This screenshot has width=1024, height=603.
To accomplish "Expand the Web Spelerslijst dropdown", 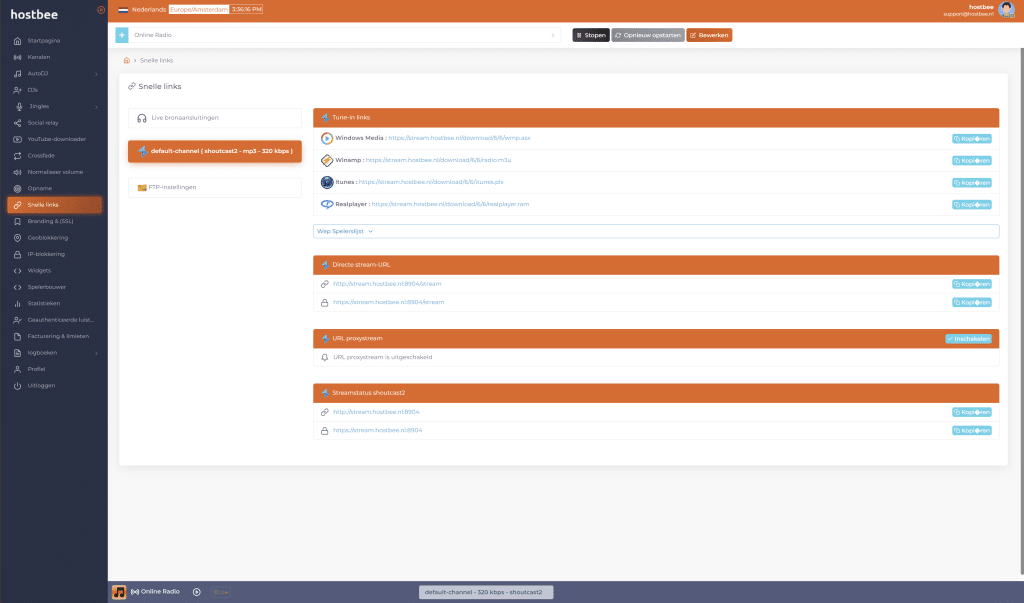I will click(x=345, y=231).
